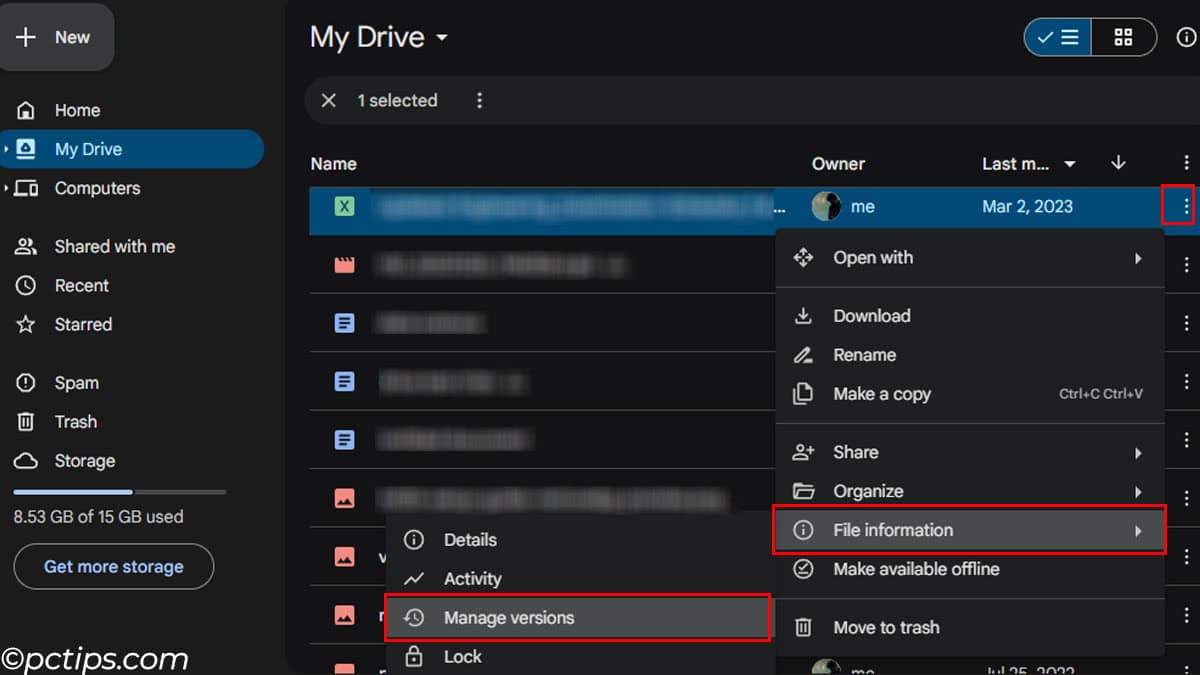Choose Make a copy
The width and height of the screenshot is (1200, 675).
970,394
